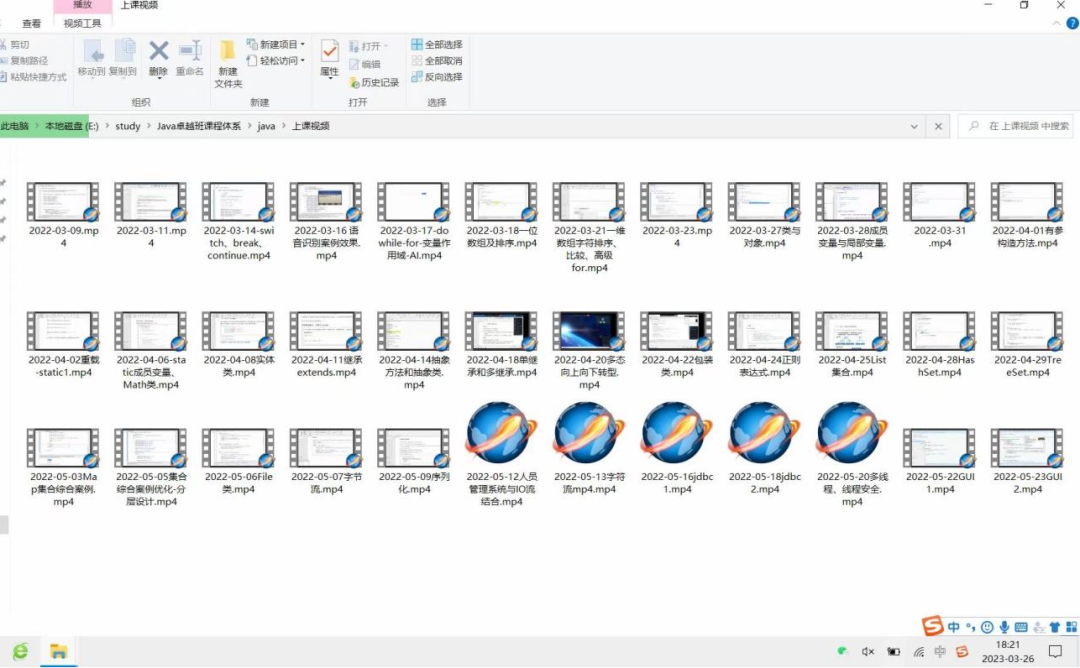The image size is (1080, 668).
Task: Unmute sound via the taskbar speaker icon
Action: [x=868, y=652]
